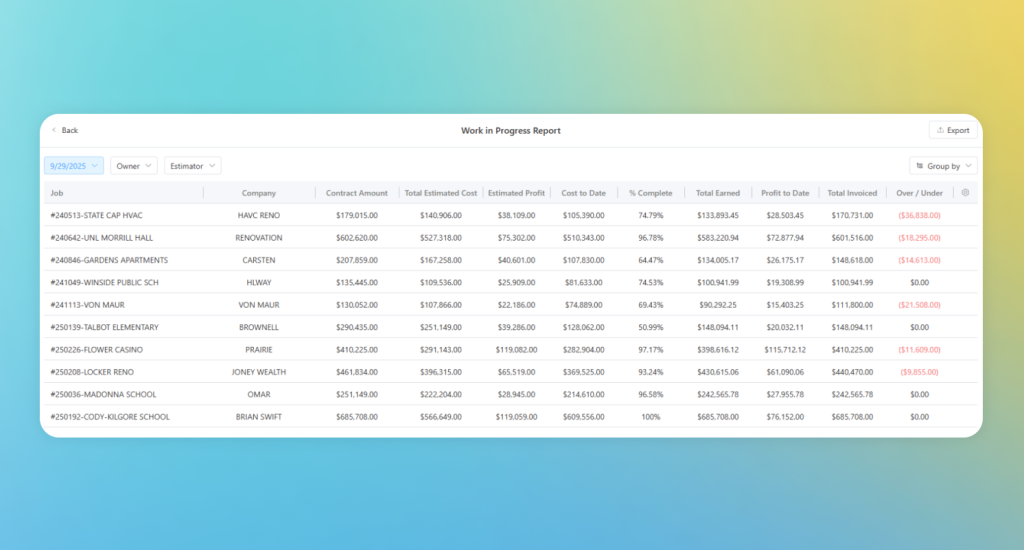Click the Total Estimated Cost header
The image size is (1024, 550).
[441, 193]
